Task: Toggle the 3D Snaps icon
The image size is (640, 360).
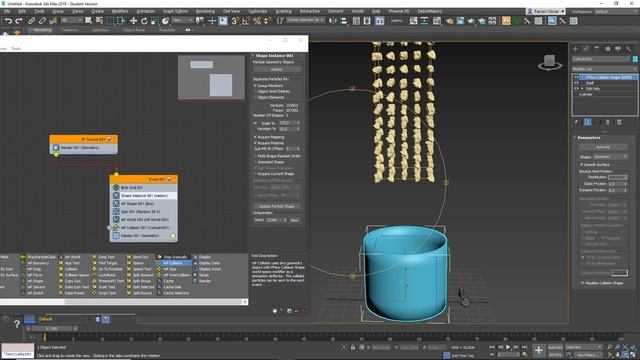Action: [x=235, y=21]
